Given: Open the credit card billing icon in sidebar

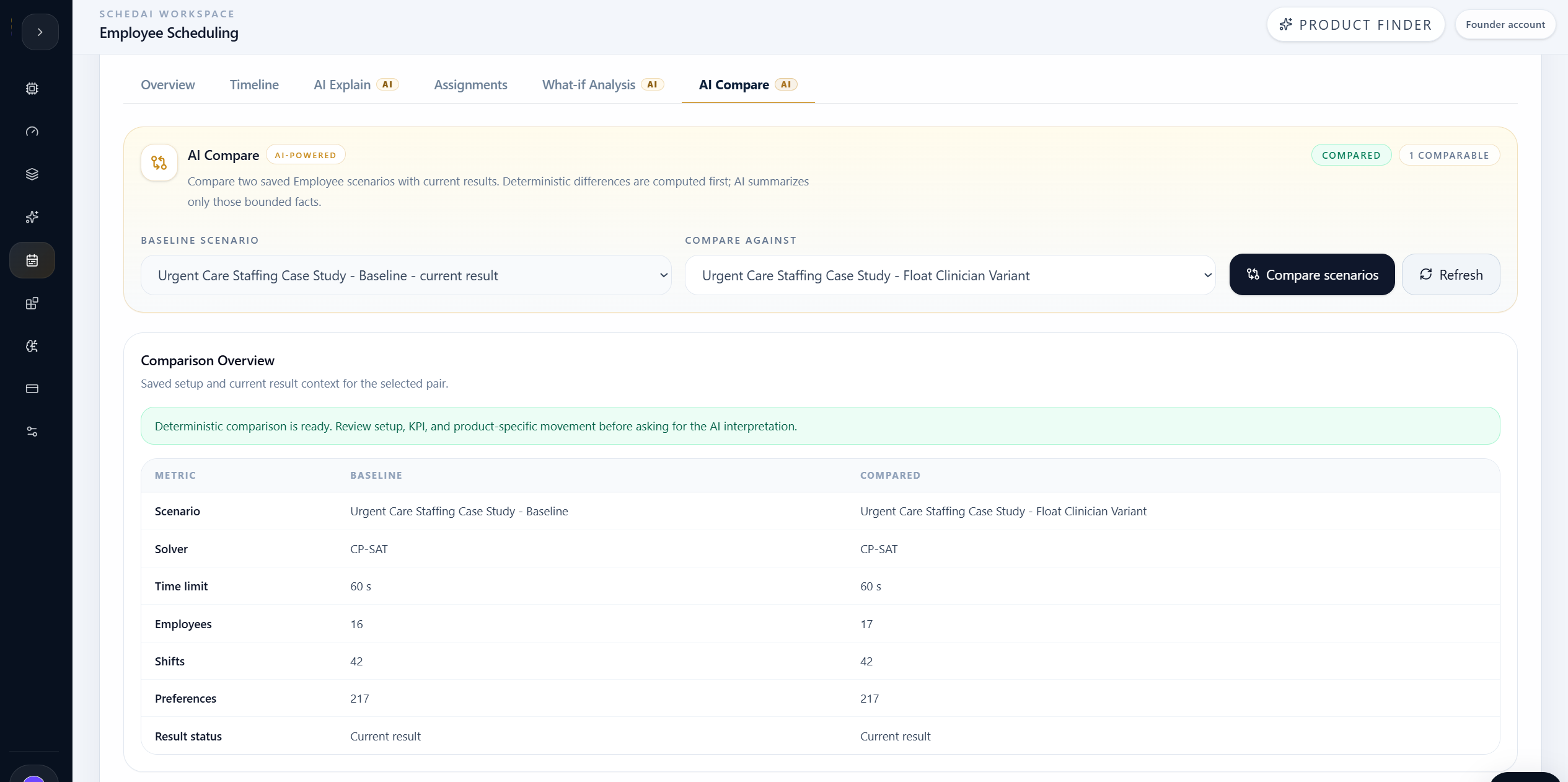Looking at the screenshot, I should coord(32,389).
